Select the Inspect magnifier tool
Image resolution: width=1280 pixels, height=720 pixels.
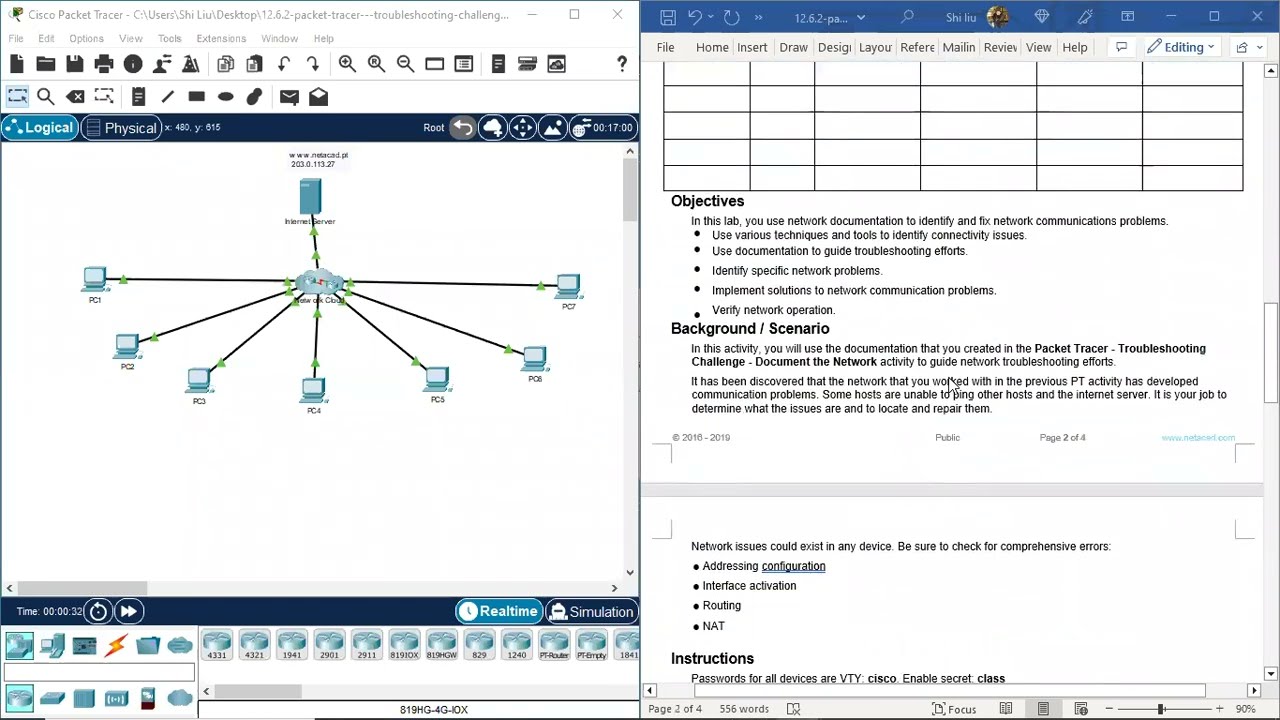click(x=46, y=97)
